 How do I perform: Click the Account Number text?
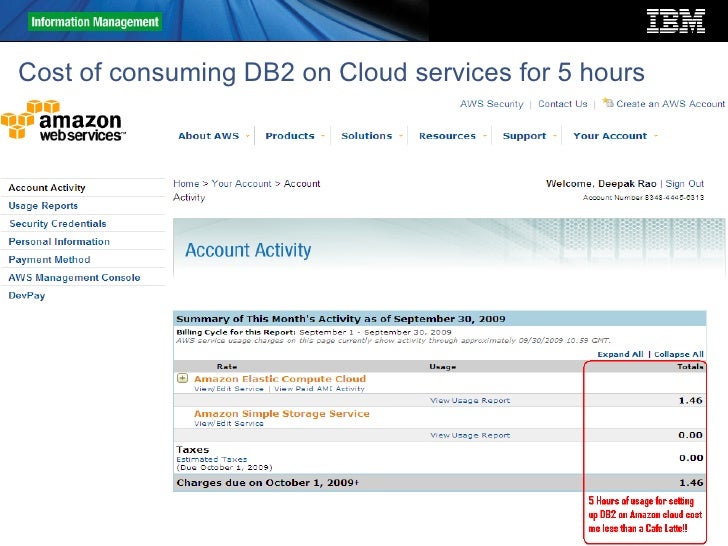tap(644, 198)
